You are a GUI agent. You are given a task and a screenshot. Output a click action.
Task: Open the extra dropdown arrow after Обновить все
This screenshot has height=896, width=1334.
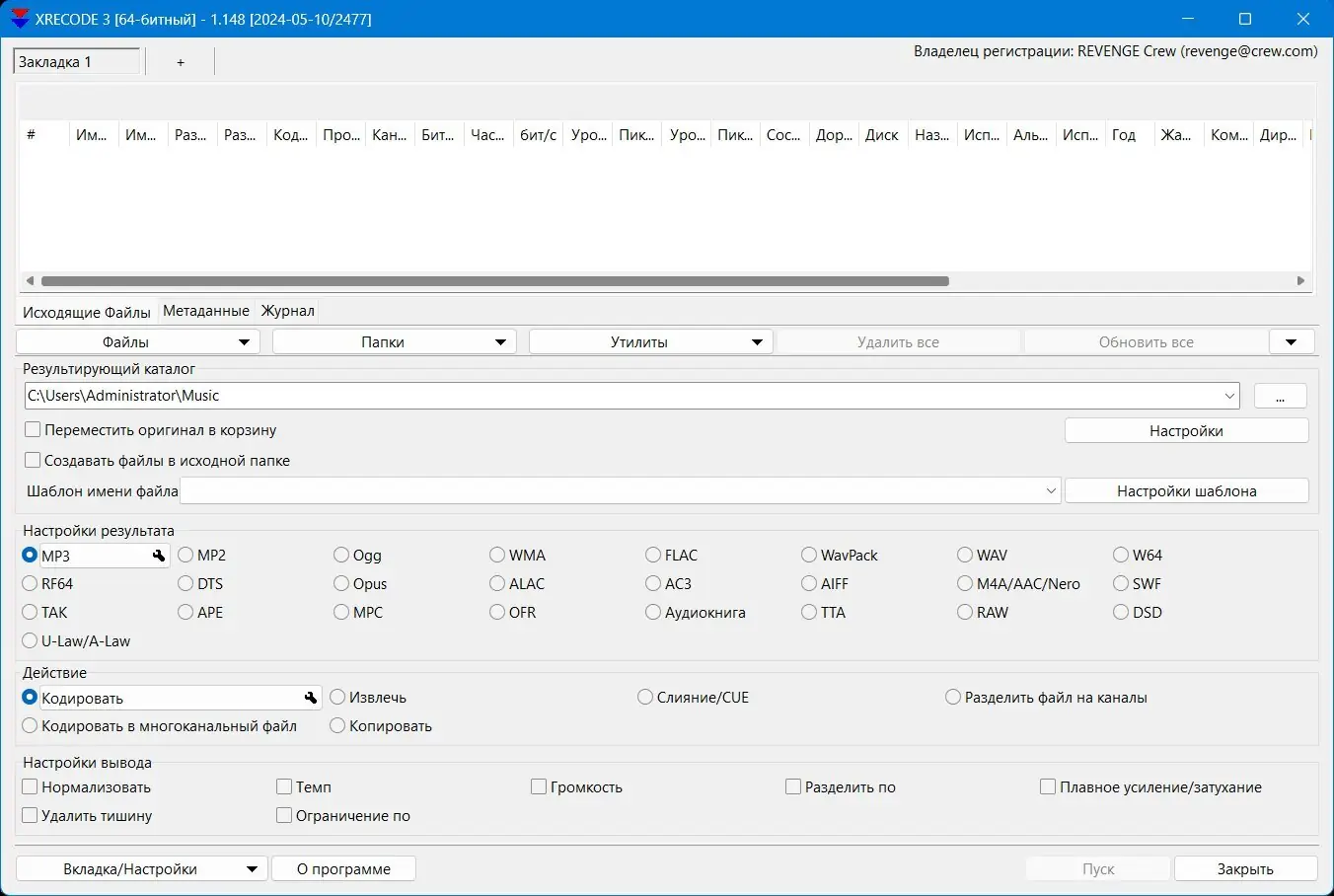[x=1291, y=342]
